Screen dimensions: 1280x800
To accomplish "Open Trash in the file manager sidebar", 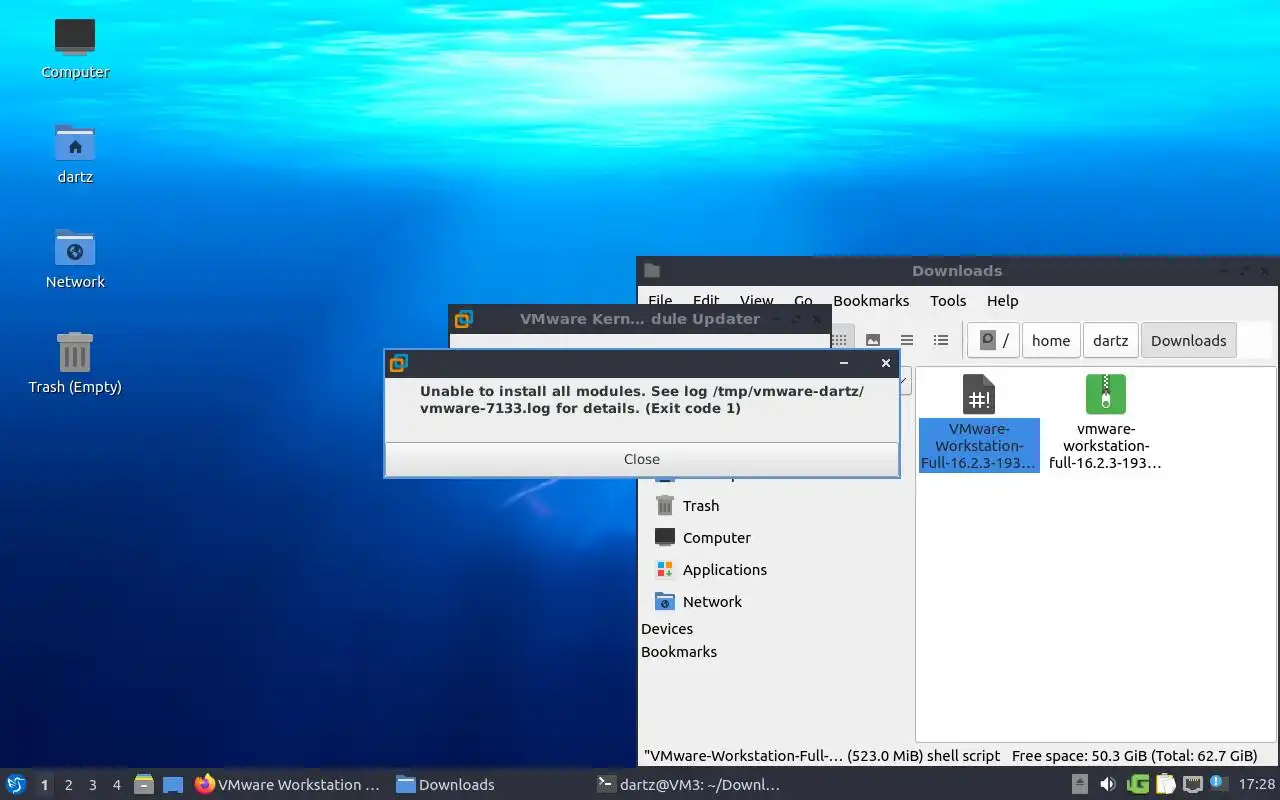I will click(x=687, y=506).
